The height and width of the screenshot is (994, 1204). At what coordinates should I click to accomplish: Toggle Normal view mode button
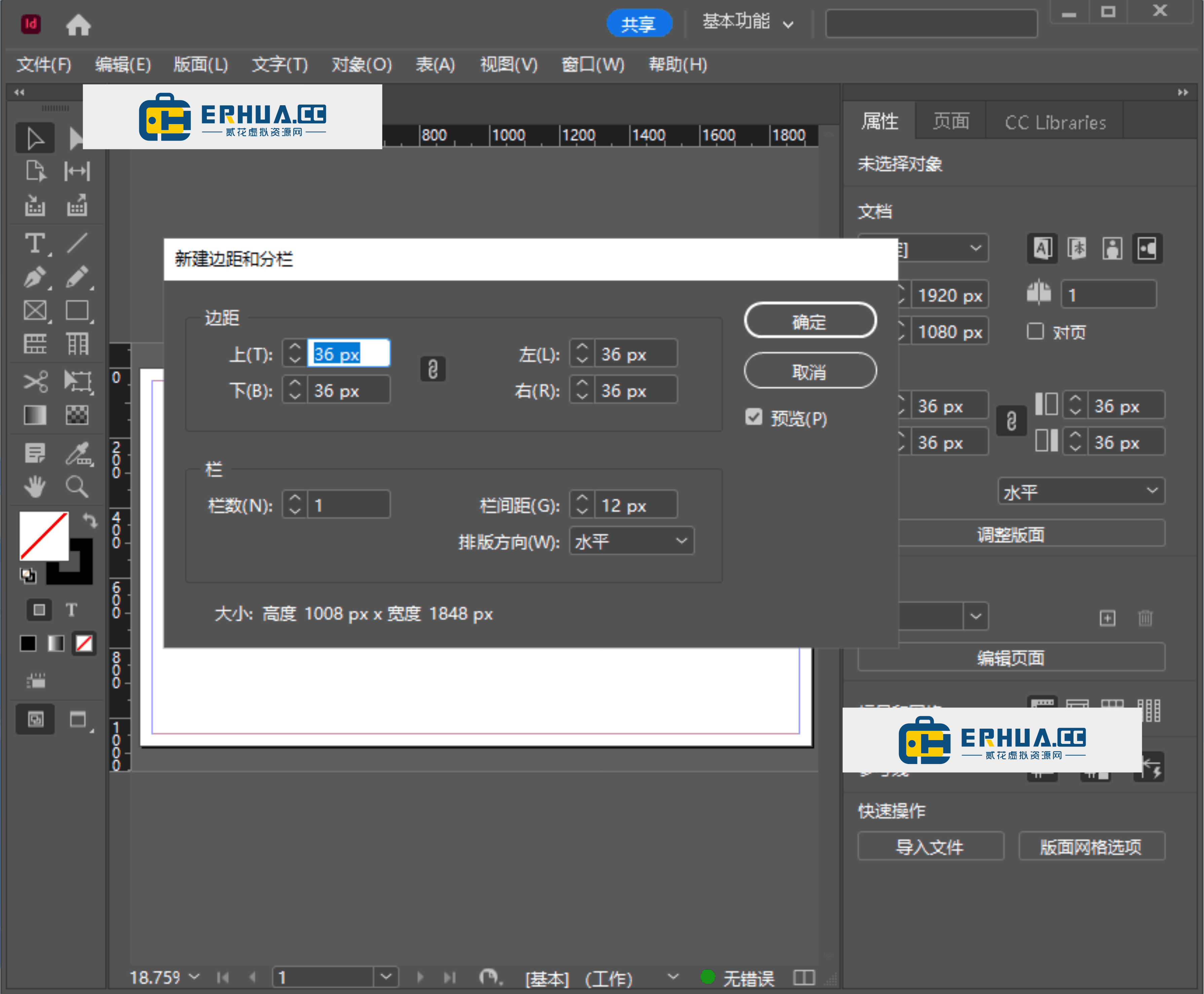36,719
